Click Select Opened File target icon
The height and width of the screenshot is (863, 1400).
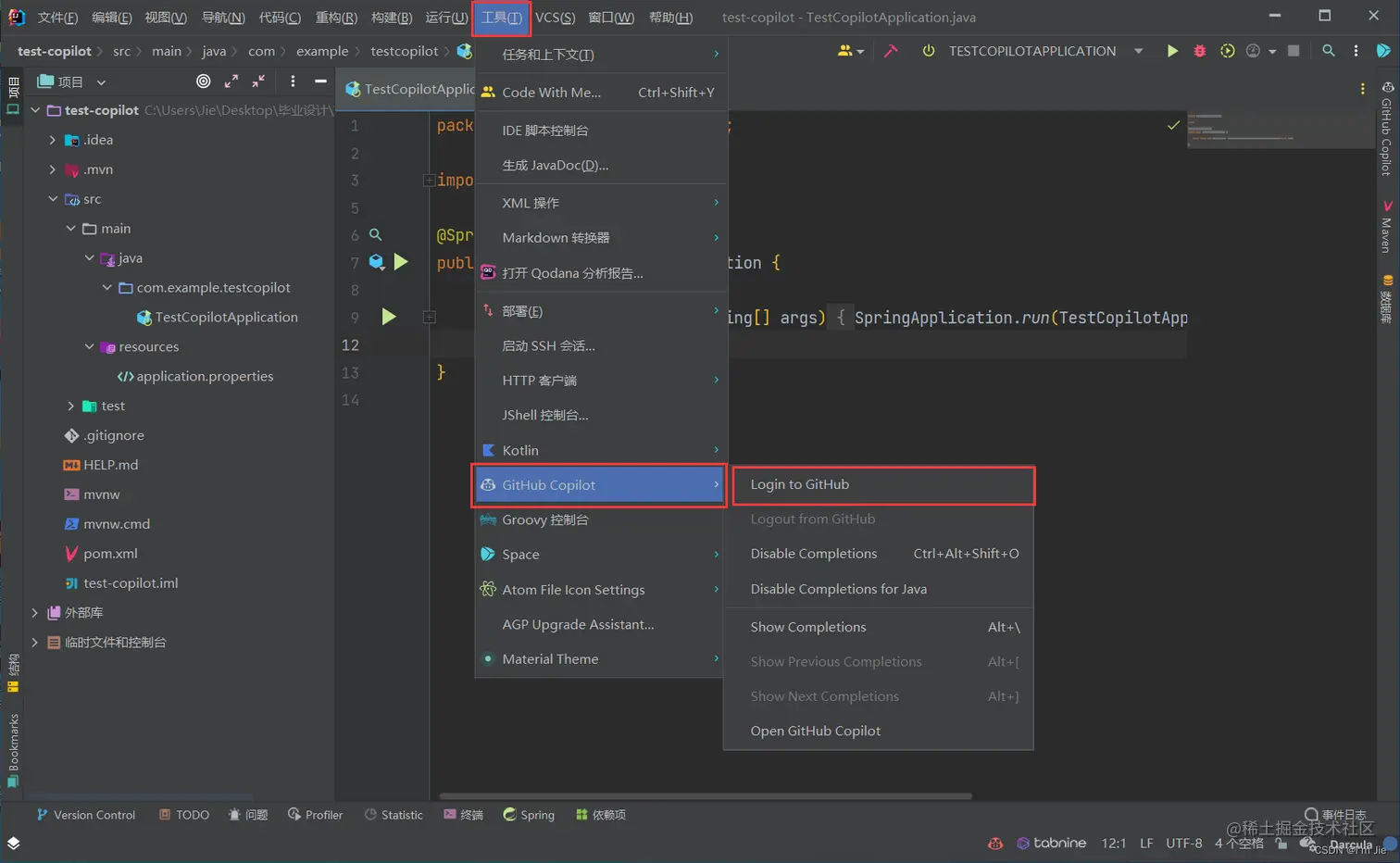pyautogui.click(x=204, y=81)
